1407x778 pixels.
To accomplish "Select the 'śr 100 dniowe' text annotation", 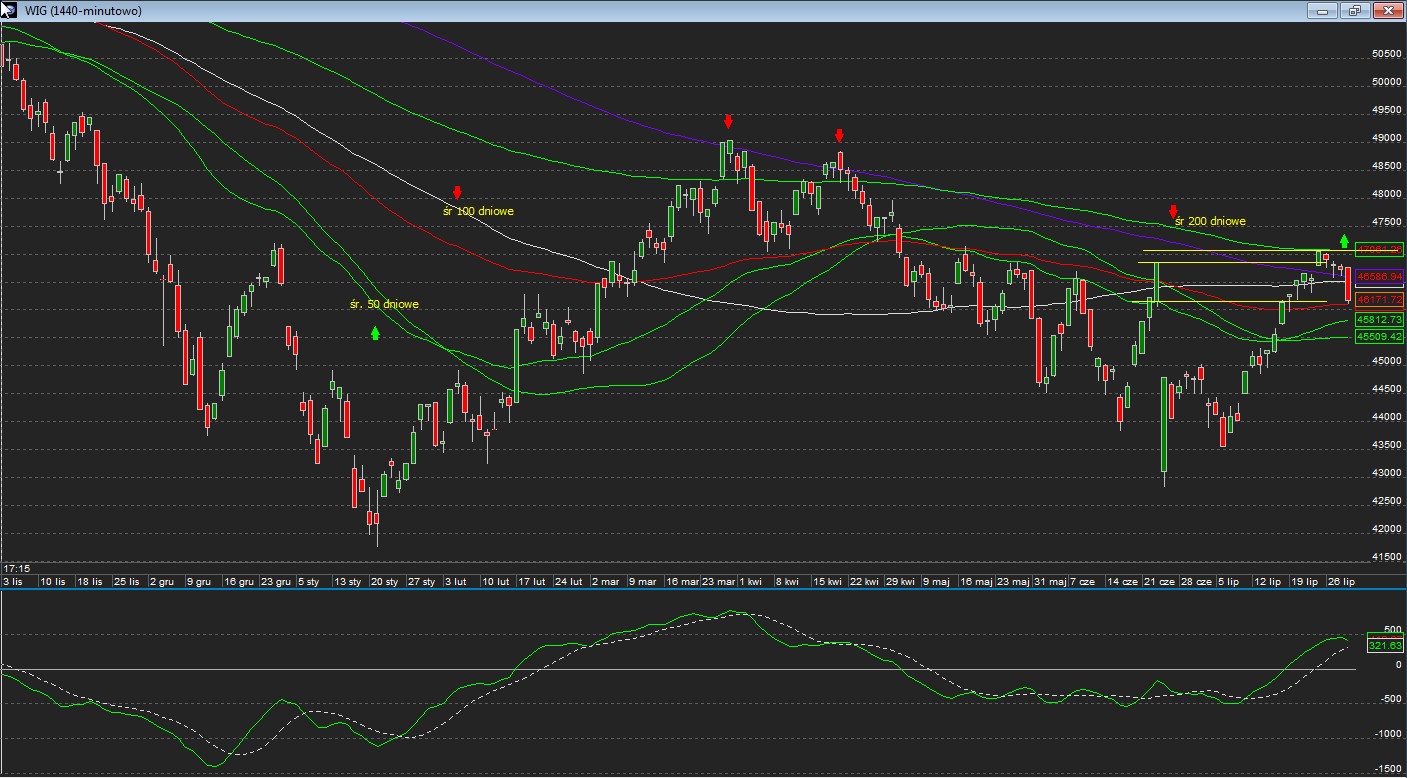I will pos(478,211).
